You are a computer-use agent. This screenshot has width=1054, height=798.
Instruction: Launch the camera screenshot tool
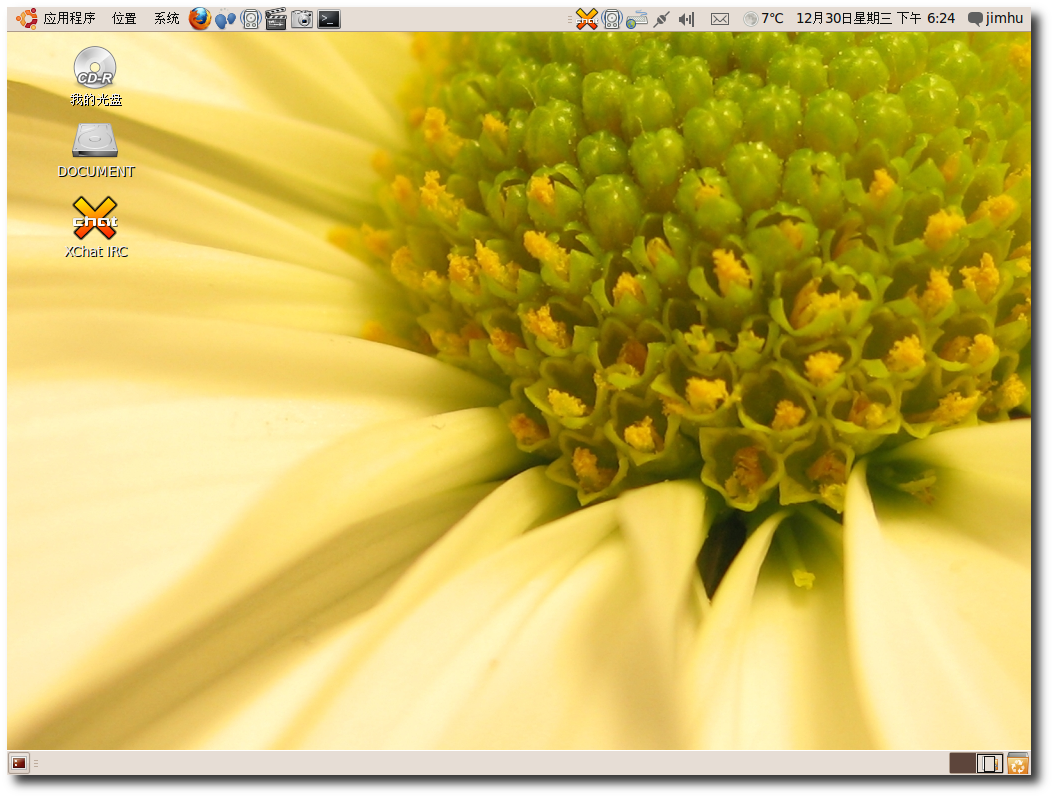pos(302,19)
